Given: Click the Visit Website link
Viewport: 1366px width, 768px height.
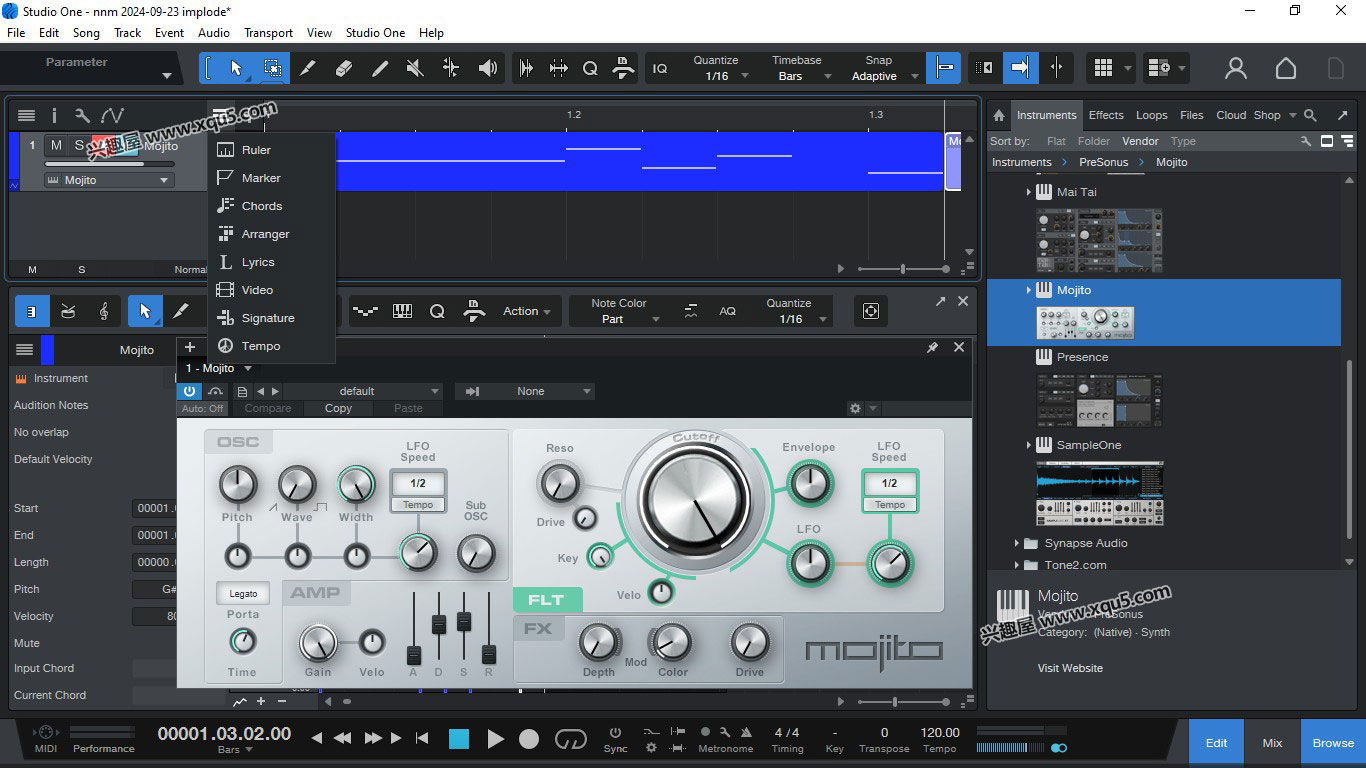Looking at the screenshot, I should pos(1070,668).
